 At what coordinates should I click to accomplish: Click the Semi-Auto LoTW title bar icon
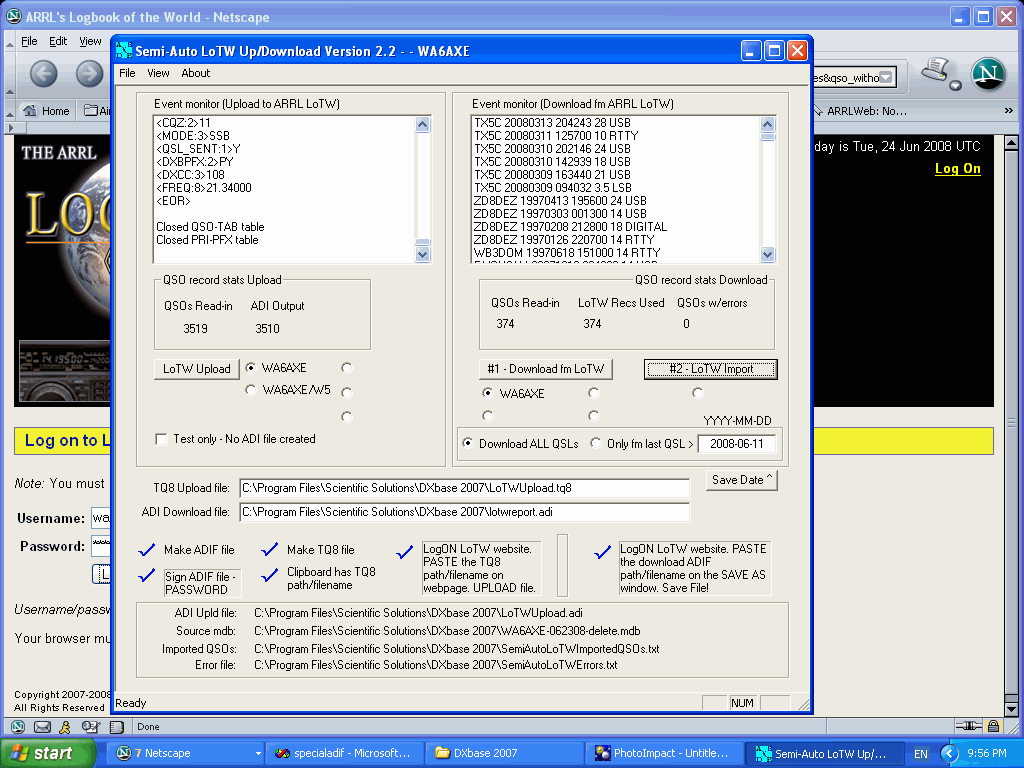tap(123, 50)
